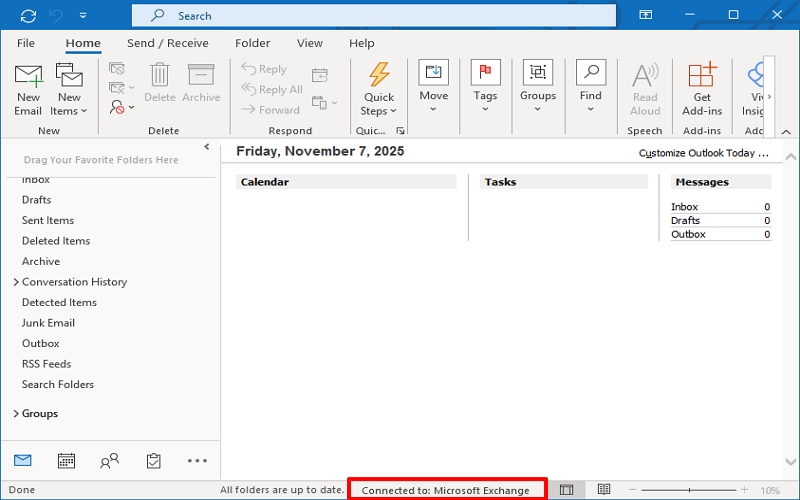Screen dimensions: 800x500
Task: Open the Junk dropdown
Action: (121, 107)
